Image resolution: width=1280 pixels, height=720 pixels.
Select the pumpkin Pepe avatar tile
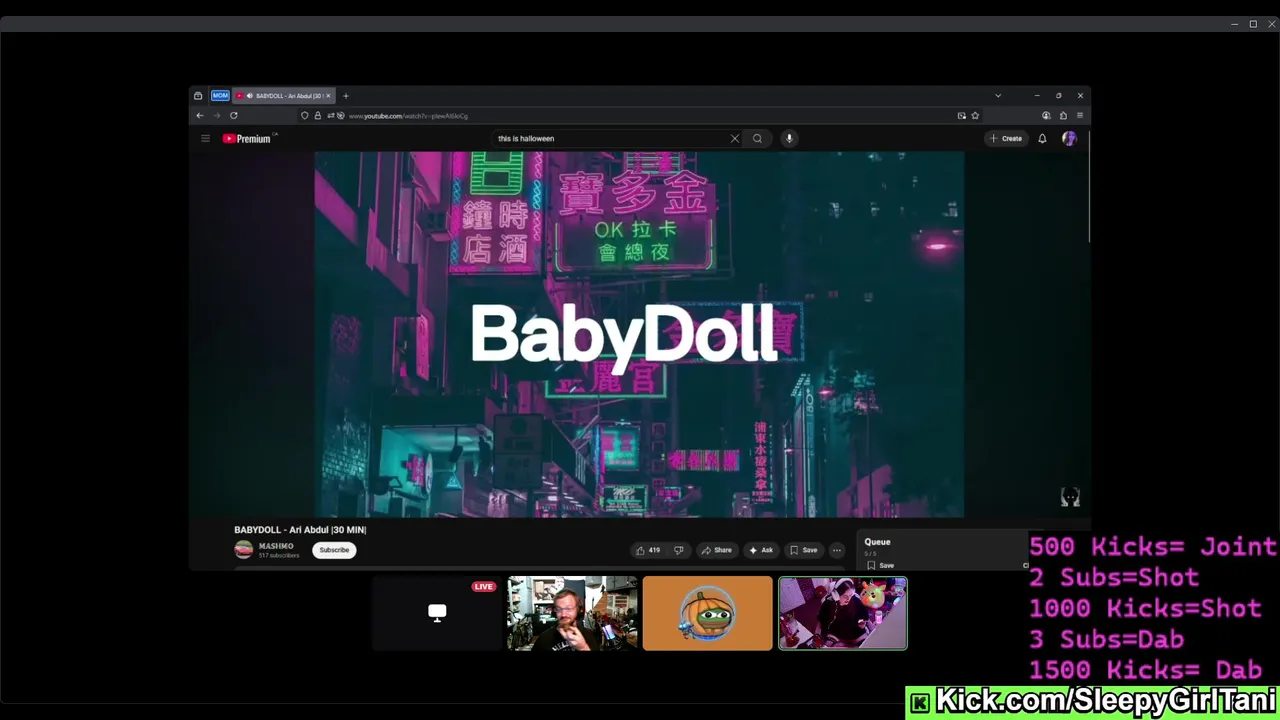click(x=708, y=613)
